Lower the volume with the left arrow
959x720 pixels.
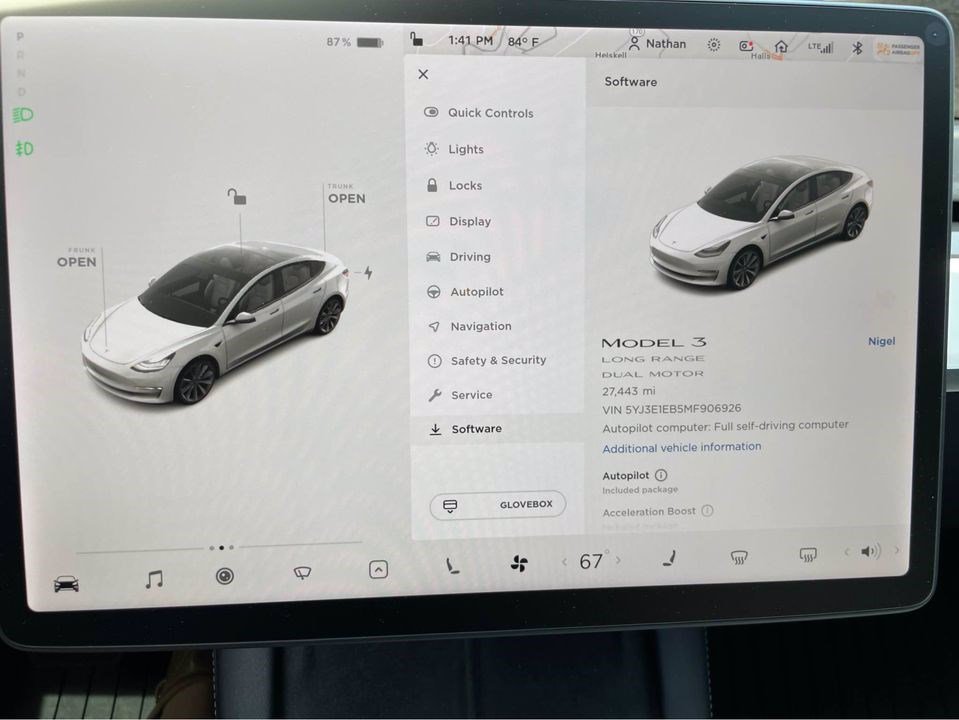[847, 551]
